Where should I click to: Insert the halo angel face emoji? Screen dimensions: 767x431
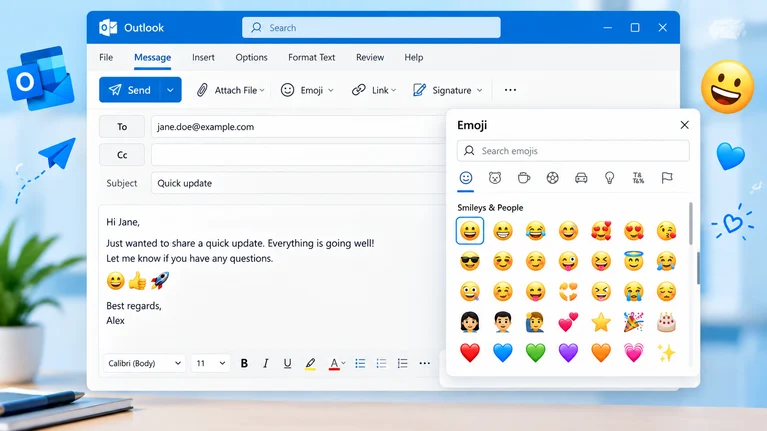(x=633, y=261)
